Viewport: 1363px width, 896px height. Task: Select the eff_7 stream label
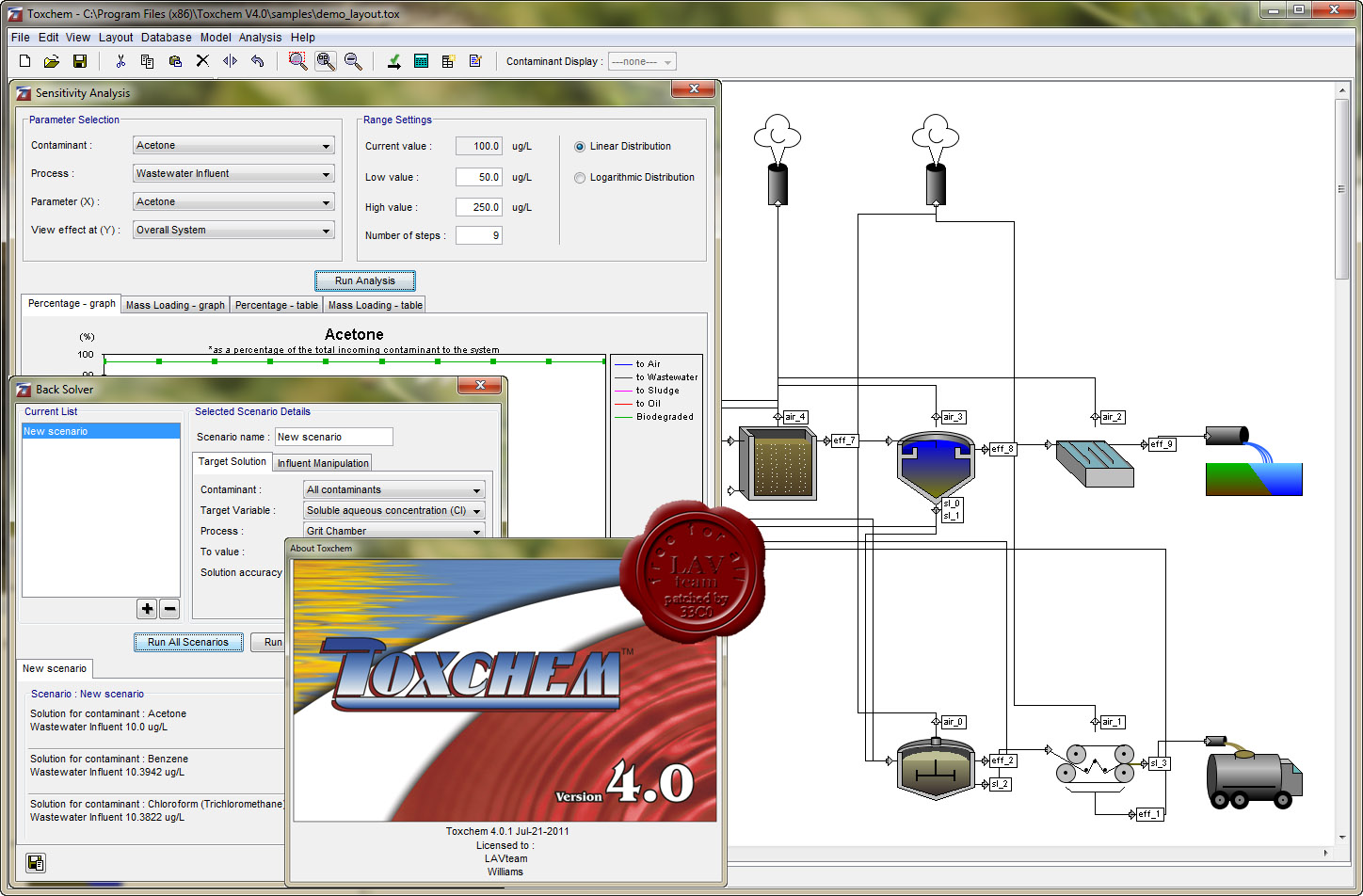point(844,440)
